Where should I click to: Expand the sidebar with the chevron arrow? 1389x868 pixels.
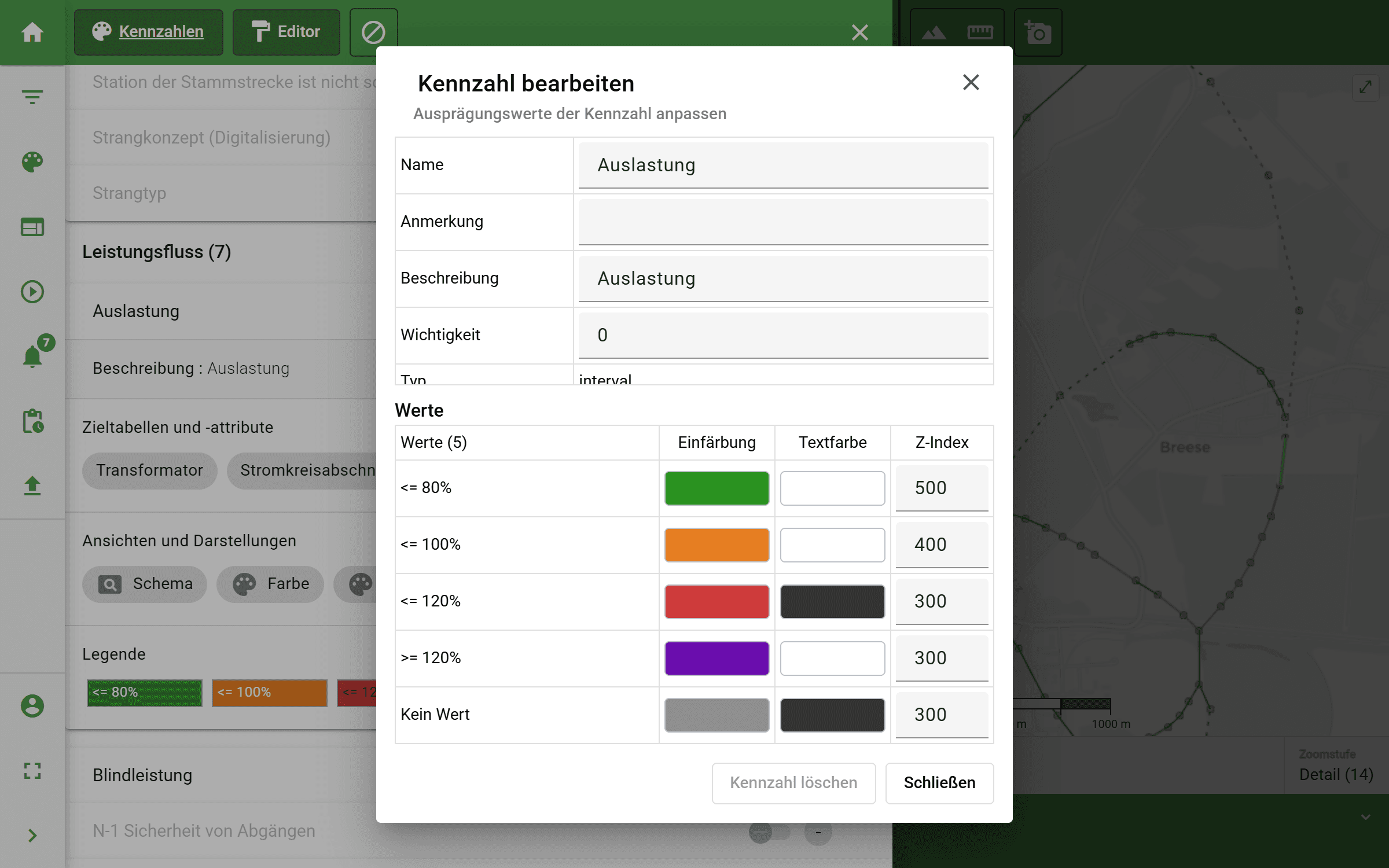pos(32,835)
